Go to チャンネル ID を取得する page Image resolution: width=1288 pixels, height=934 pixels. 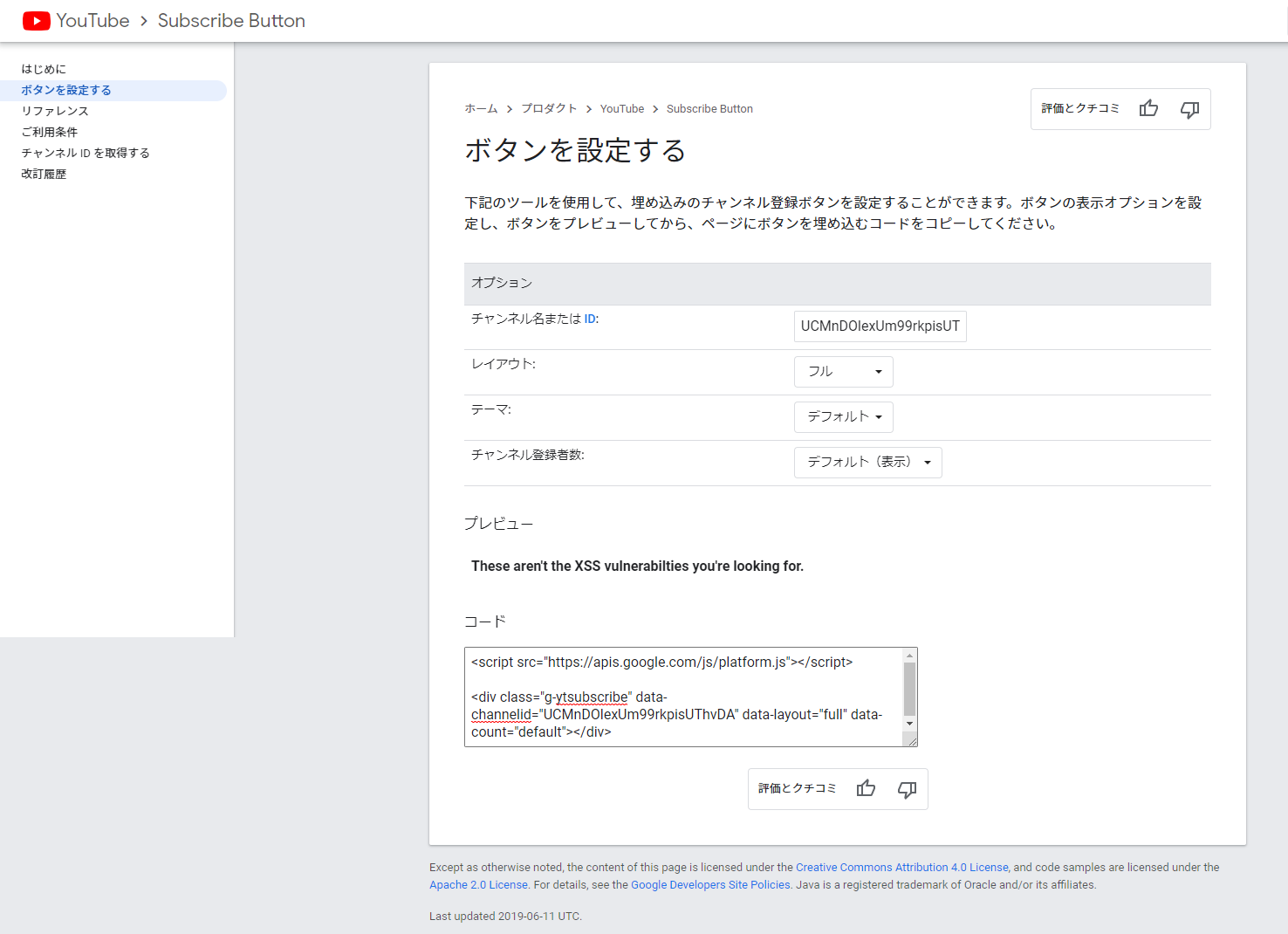86,153
